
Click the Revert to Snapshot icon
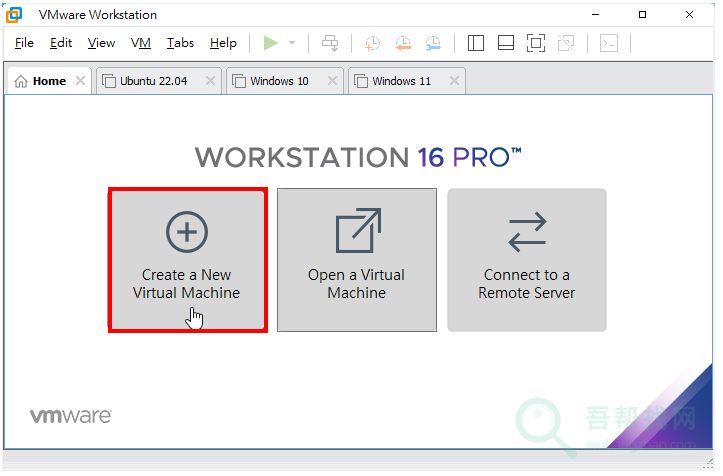403,43
